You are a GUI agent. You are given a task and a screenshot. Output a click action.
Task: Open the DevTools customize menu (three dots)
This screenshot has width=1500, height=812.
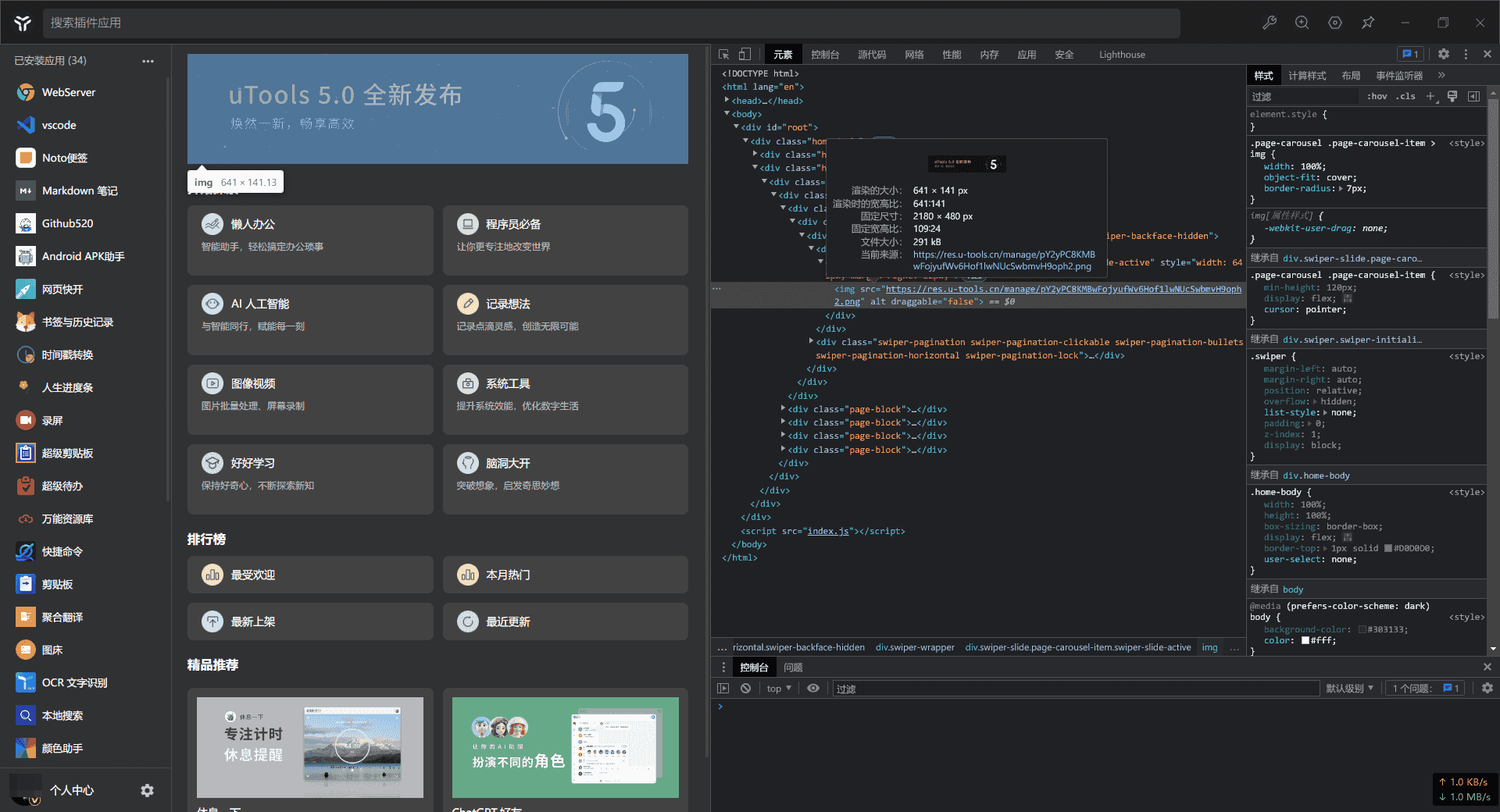pyautogui.click(x=1466, y=55)
